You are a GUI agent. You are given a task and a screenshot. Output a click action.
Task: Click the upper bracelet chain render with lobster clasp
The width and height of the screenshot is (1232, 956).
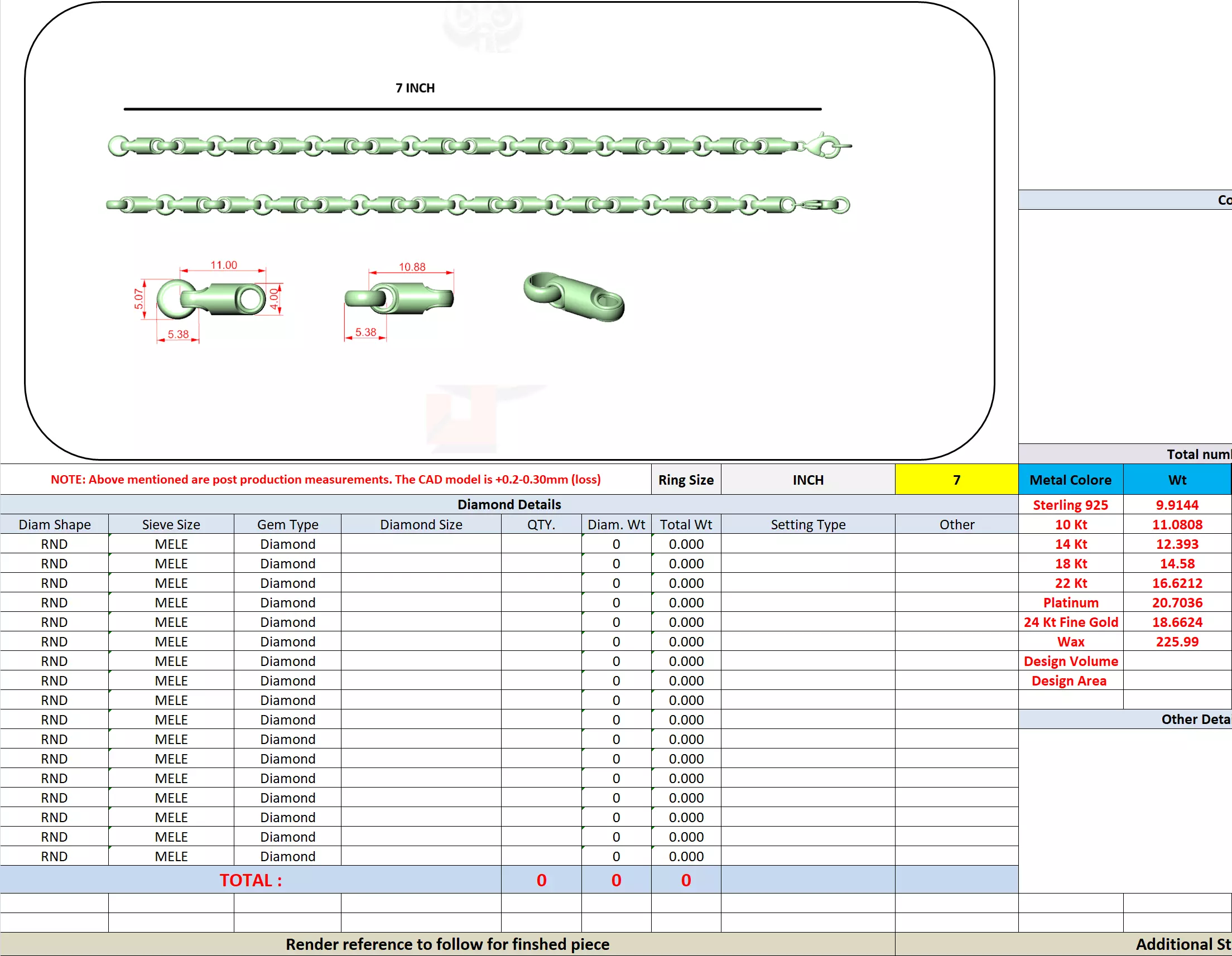(479, 146)
